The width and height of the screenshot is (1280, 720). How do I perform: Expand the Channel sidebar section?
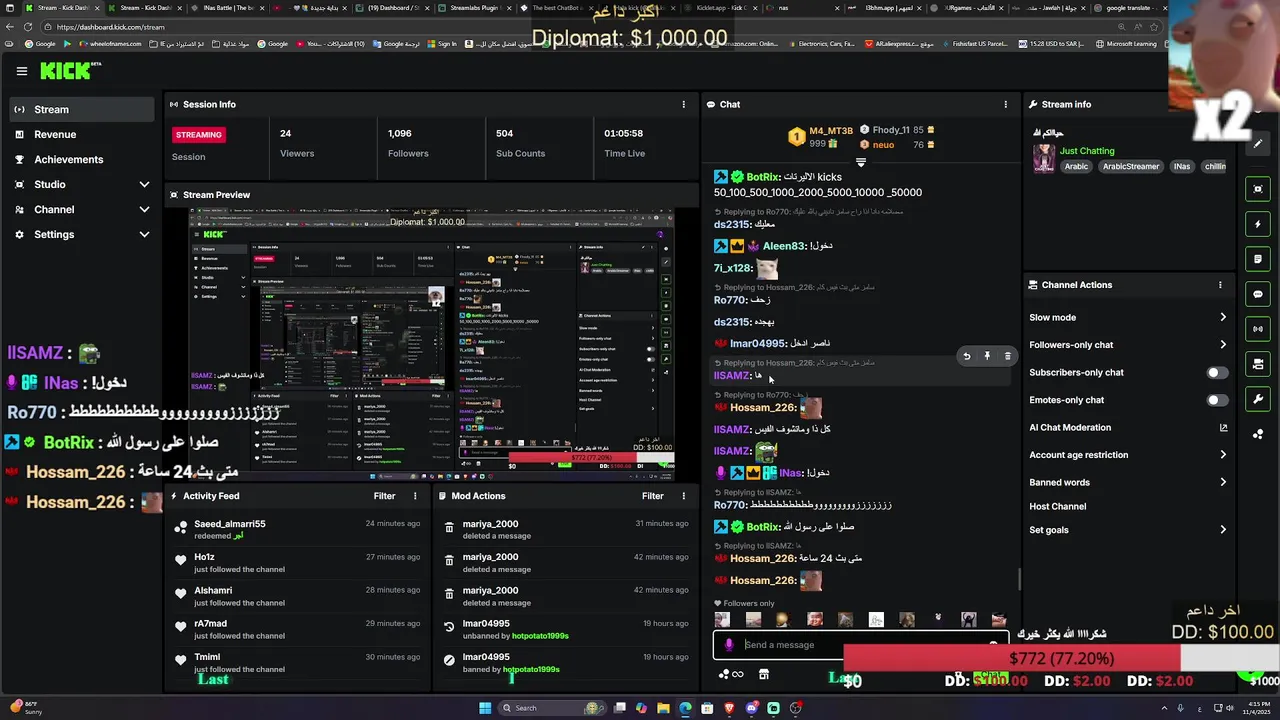tap(144, 210)
